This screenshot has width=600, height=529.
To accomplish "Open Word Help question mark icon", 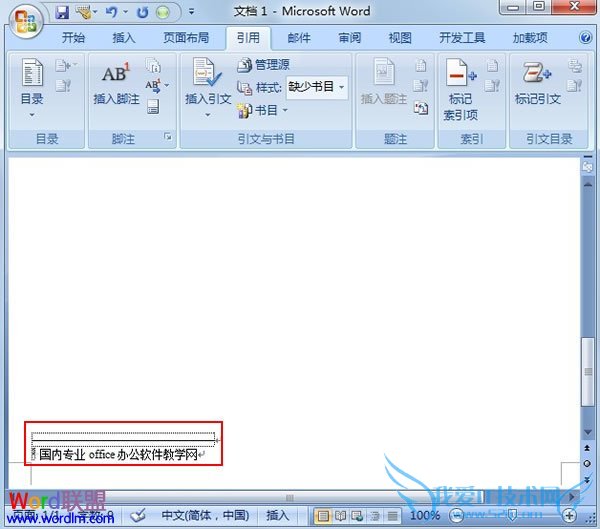I will point(585,38).
